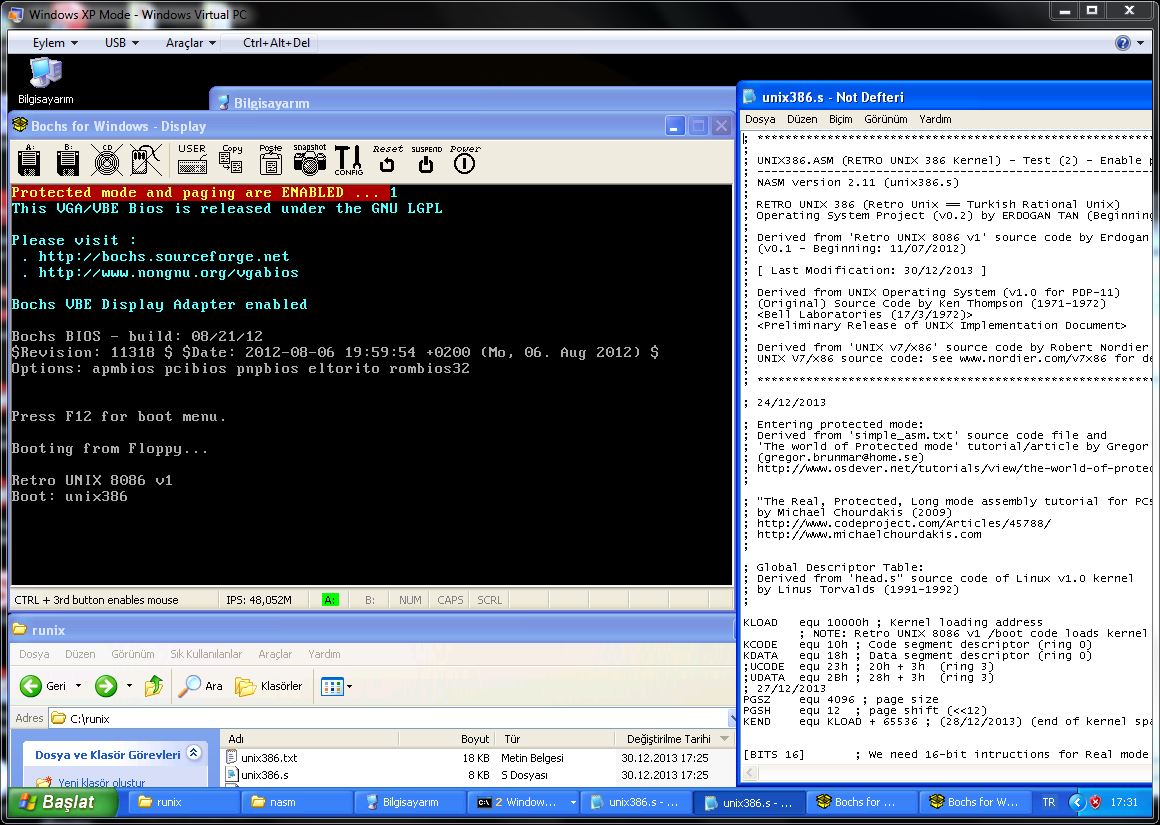Open Geri history dropdown arrow
This screenshot has width=1160, height=825.
pos(78,686)
